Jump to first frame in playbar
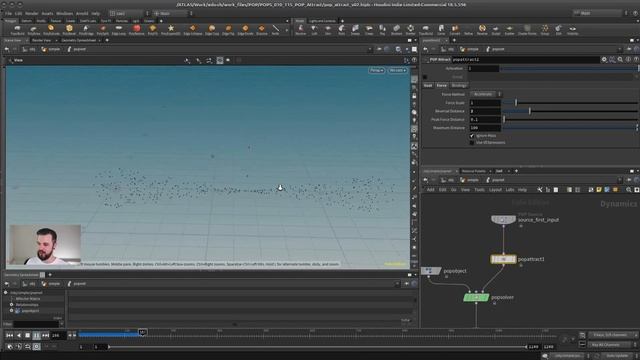 tap(9, 336)
